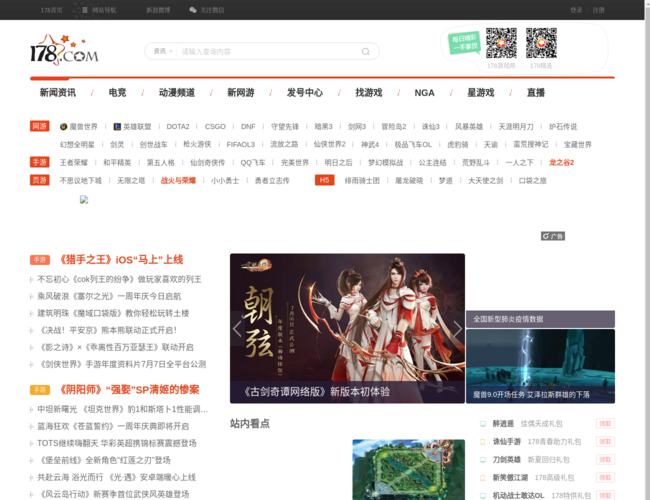
Task: Click the 古剑奇谭网络版 carousel banner
Action: [x=347, y=328]
